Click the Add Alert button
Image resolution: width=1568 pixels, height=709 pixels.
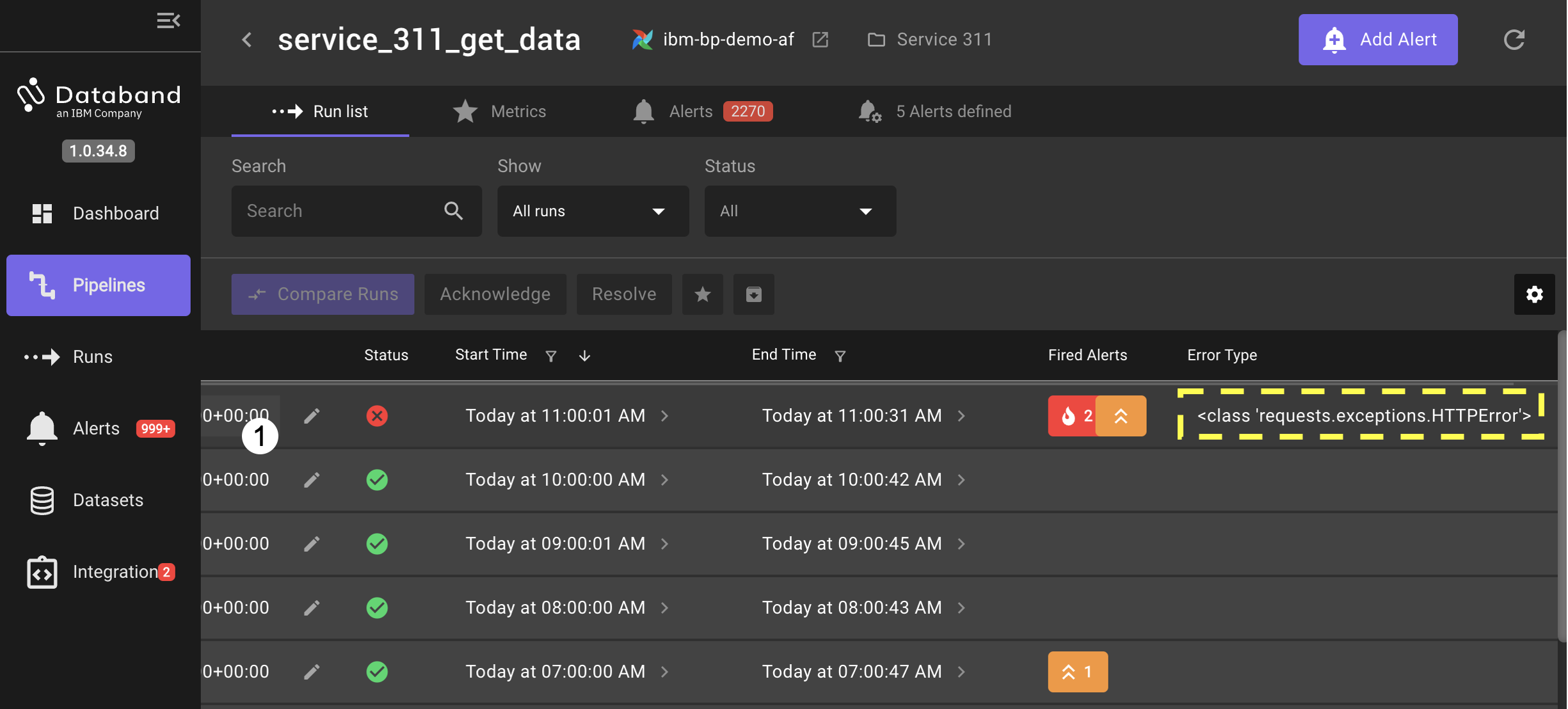click(x=1377, y=40)
